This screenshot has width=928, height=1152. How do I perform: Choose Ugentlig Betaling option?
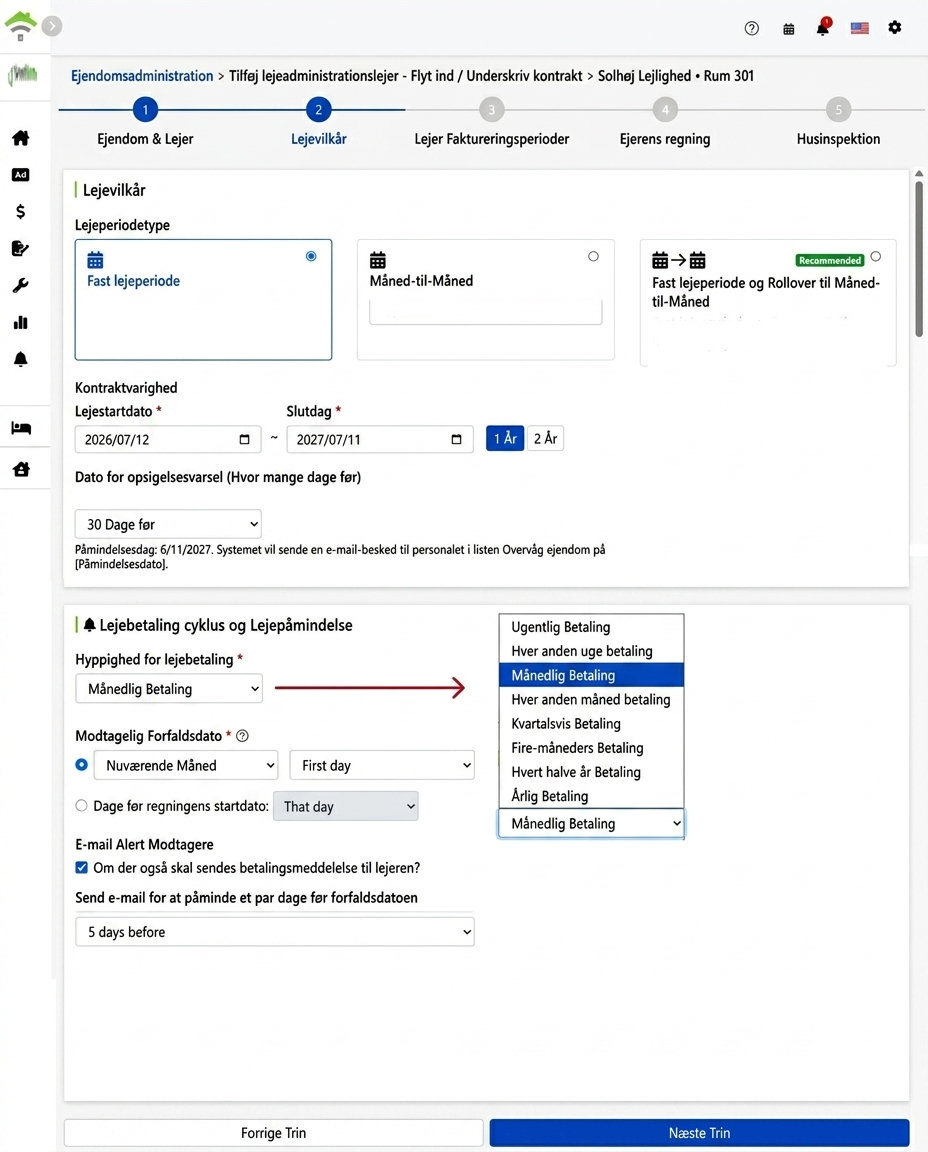pyautogui.click(x=591, y=627)
